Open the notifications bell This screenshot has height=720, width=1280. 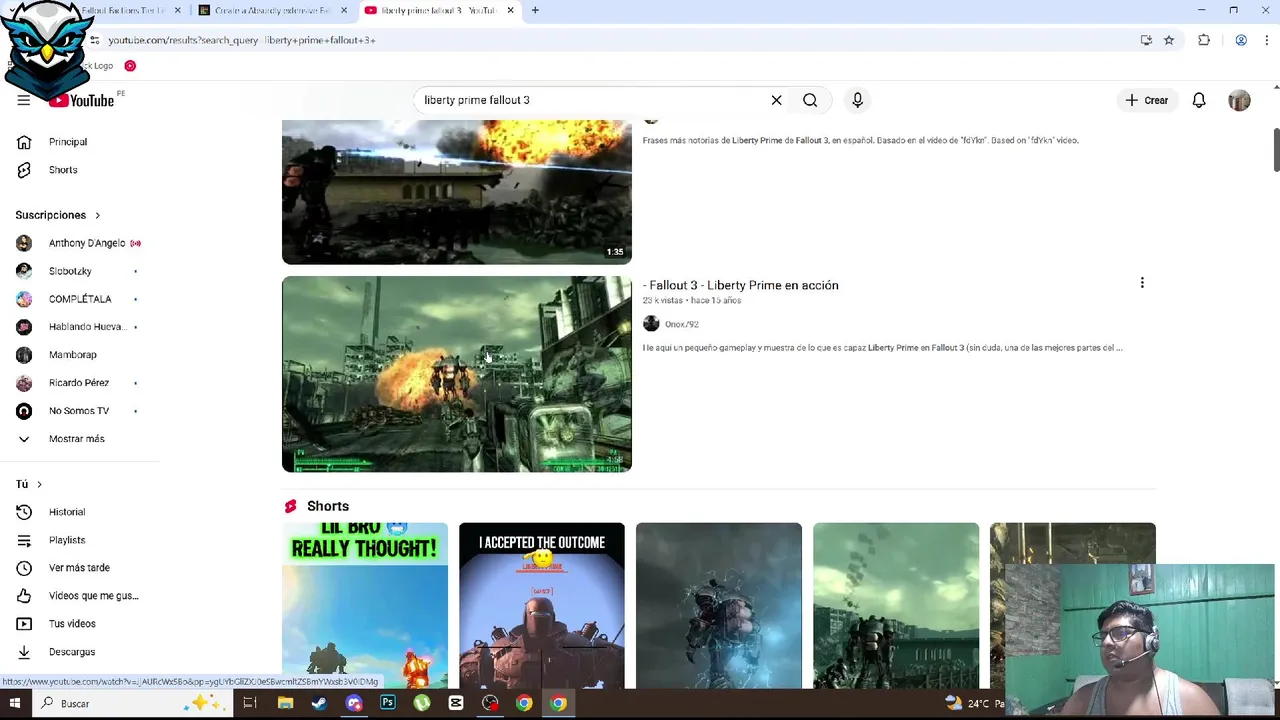coord(1199,100)
